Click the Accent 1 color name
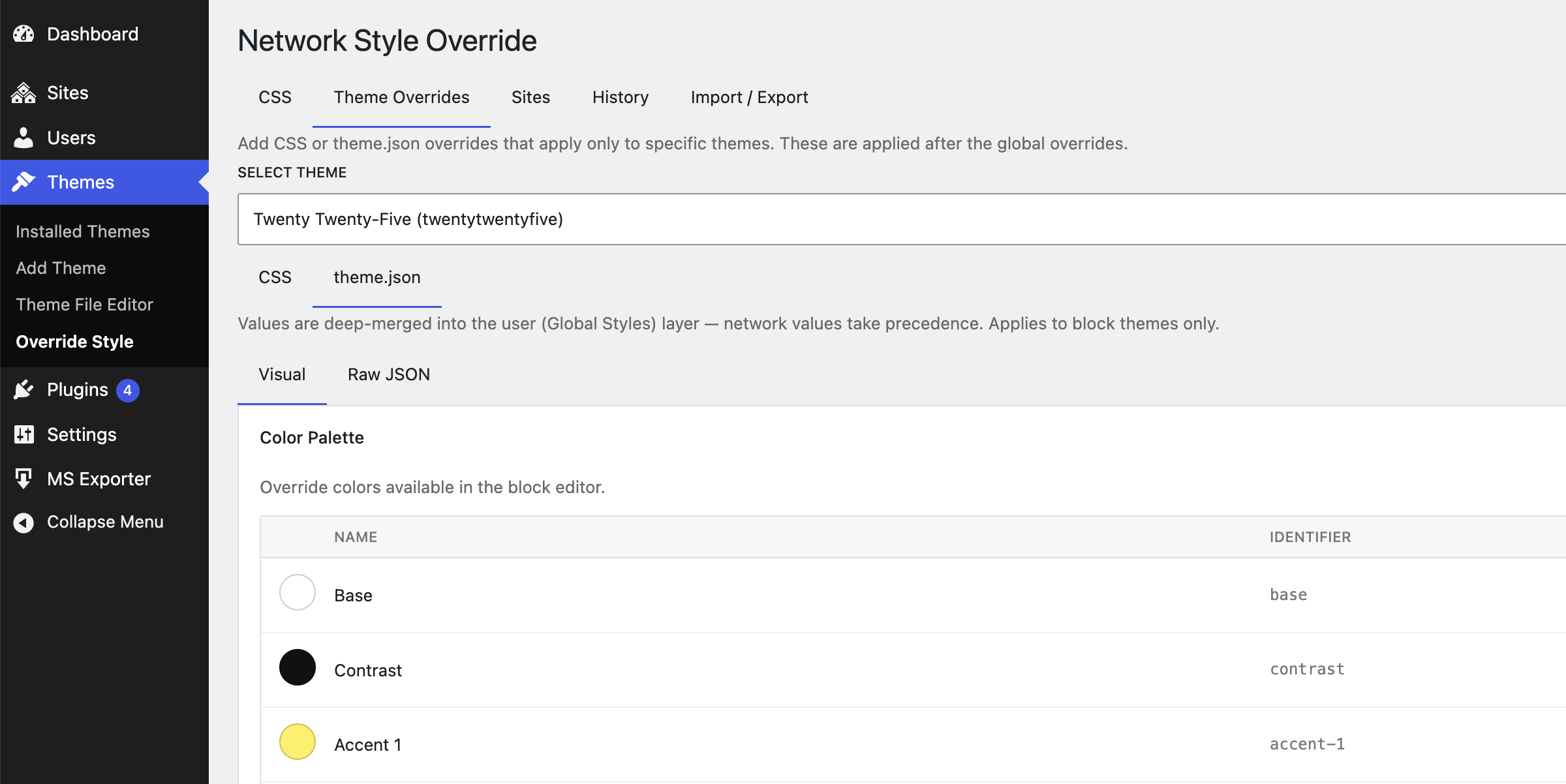1566x784 pixels. pos(368,745)
